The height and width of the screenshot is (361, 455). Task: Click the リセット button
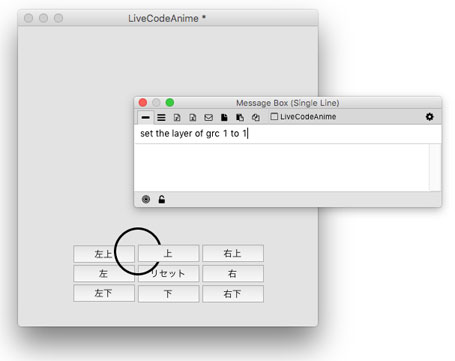pos(168,274)
